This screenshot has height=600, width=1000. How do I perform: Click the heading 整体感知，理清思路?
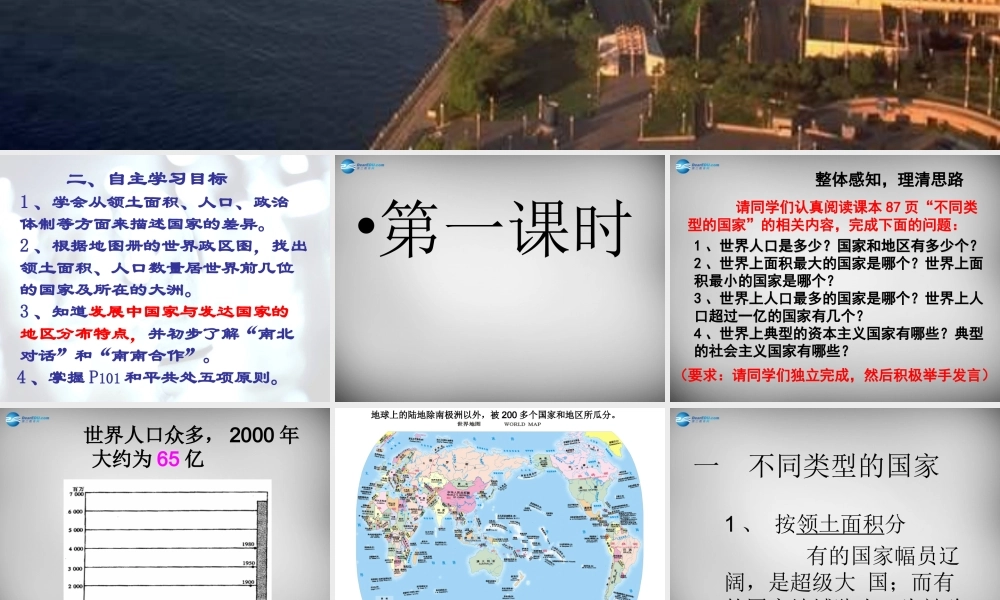889,180
